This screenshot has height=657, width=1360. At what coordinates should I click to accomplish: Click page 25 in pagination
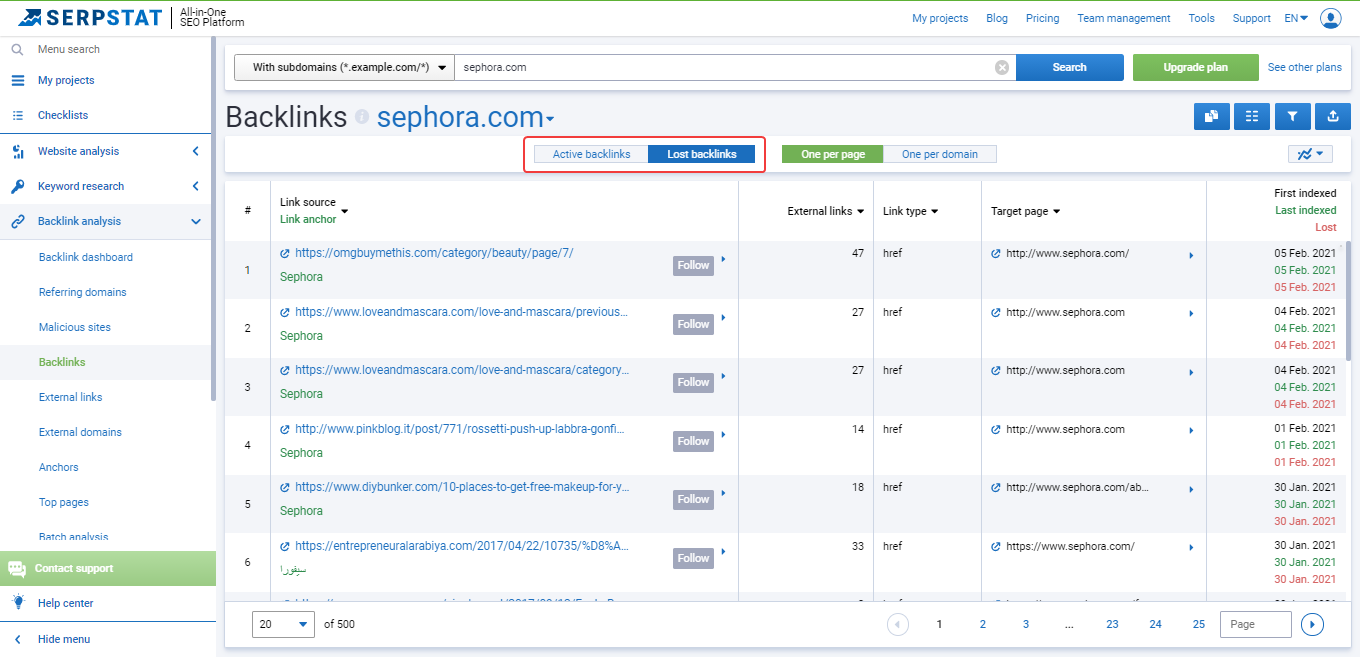coord(1198,623)
